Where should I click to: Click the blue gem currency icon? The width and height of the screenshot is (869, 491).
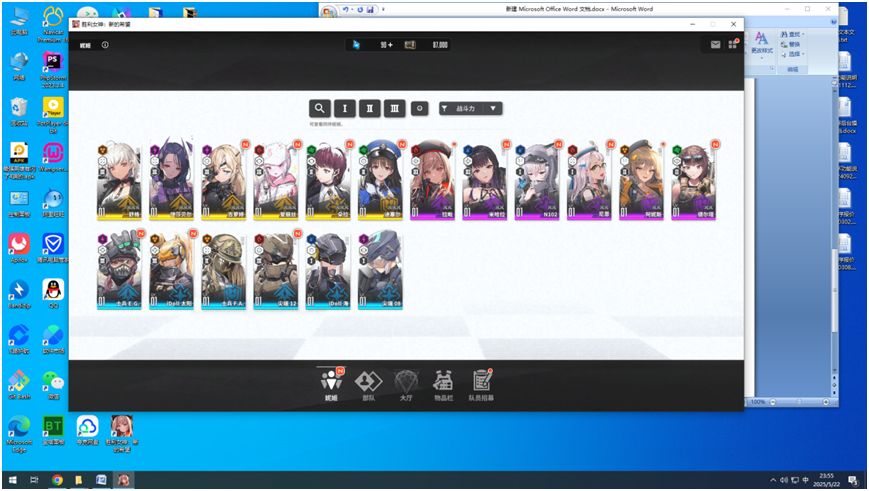356,44
